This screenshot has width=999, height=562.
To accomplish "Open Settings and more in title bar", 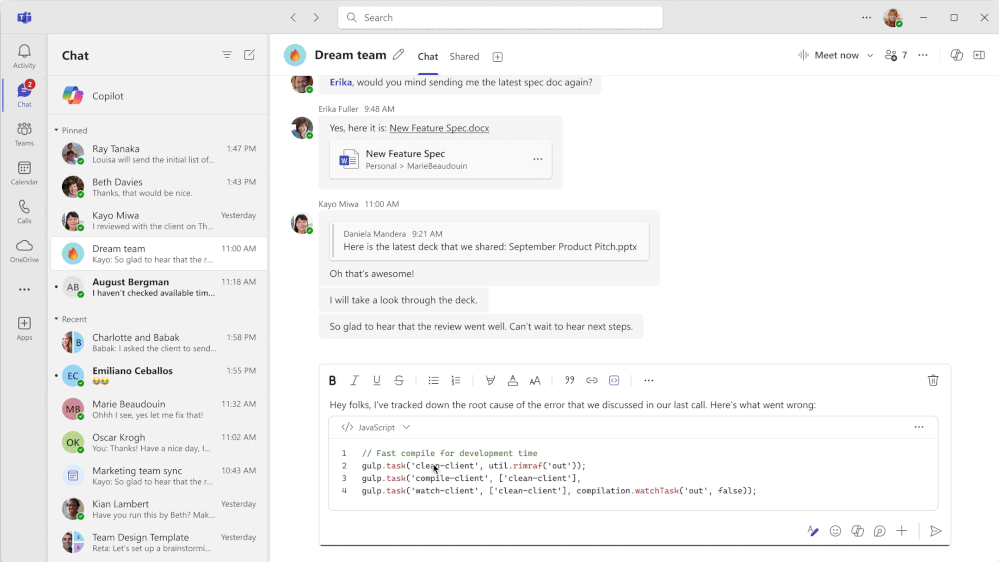I will click(x=866, y=17).
